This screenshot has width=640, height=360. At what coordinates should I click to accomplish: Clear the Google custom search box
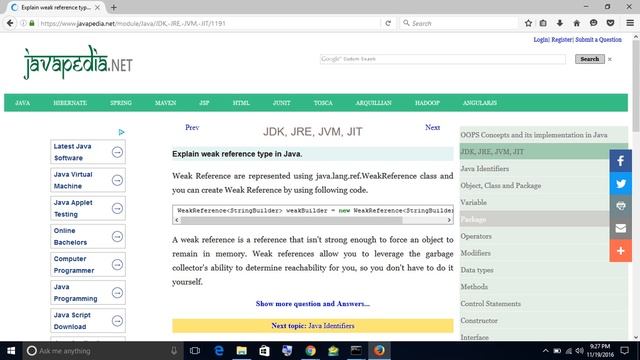click(x=610, y=59)
